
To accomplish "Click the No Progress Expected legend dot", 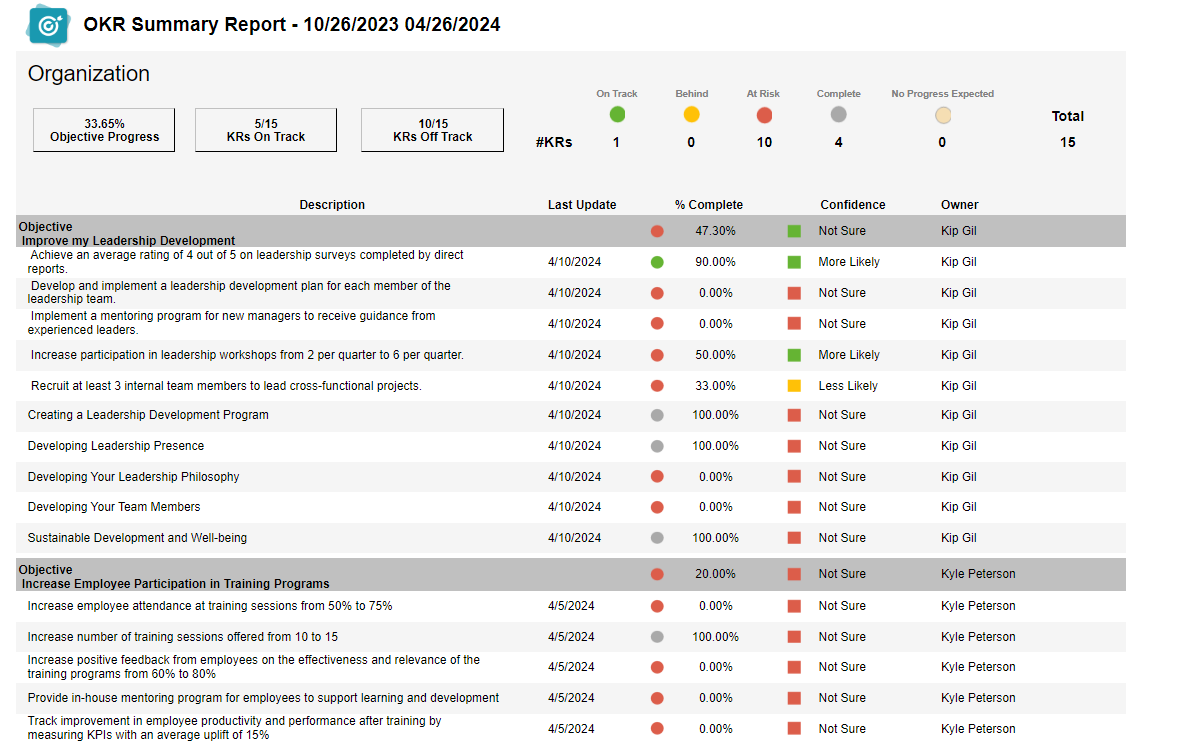I will 942,114.
